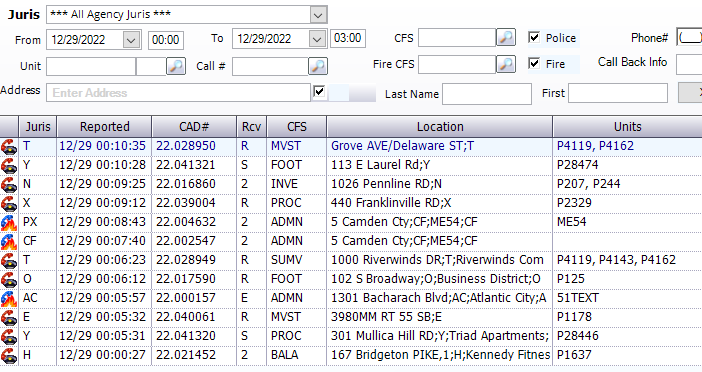Sort by the CAD# column header

(x=194, y=127)
